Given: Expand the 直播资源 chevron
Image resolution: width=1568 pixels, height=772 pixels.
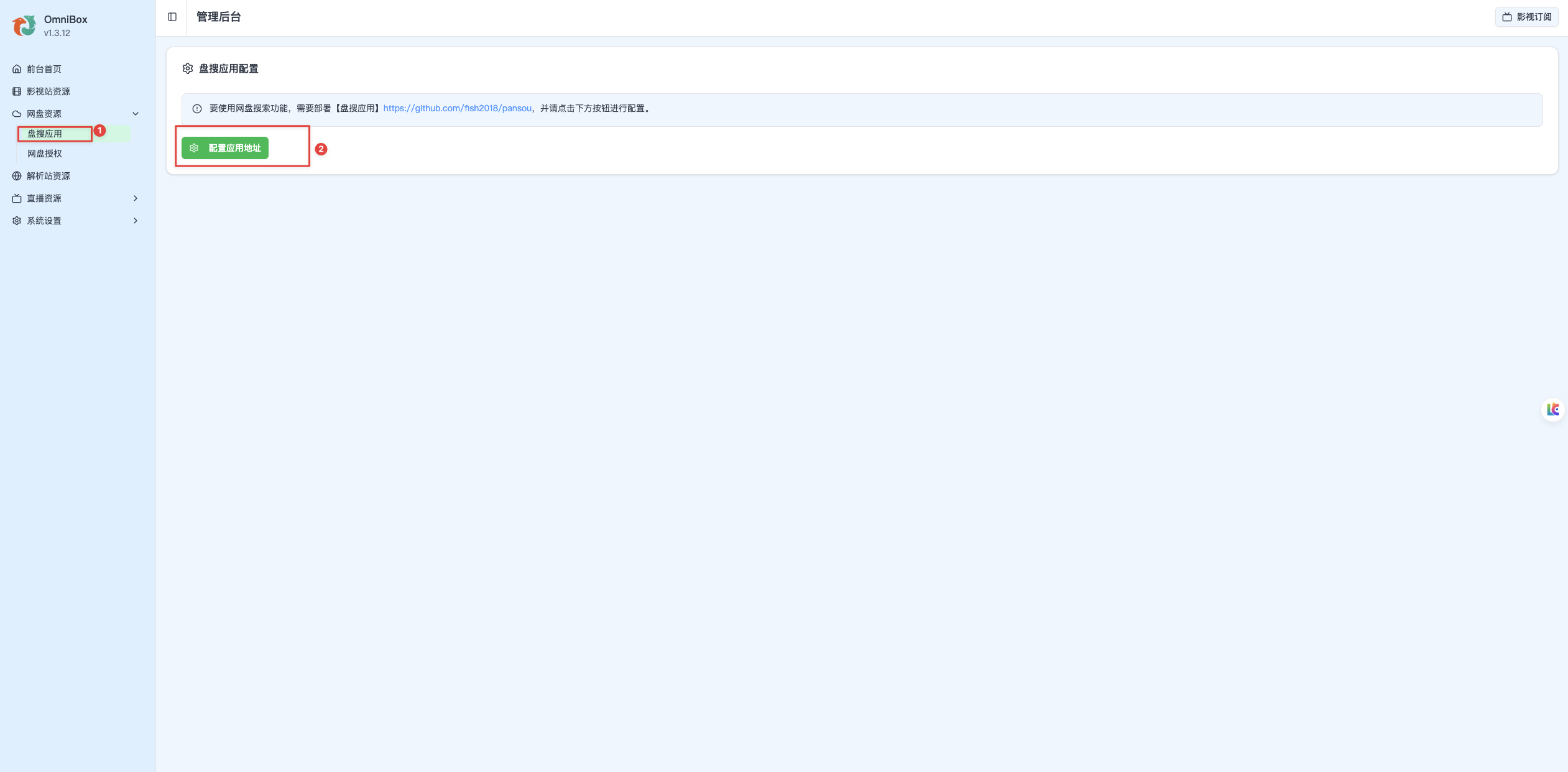Looking at the screenshot, I should tap(136, 198).
